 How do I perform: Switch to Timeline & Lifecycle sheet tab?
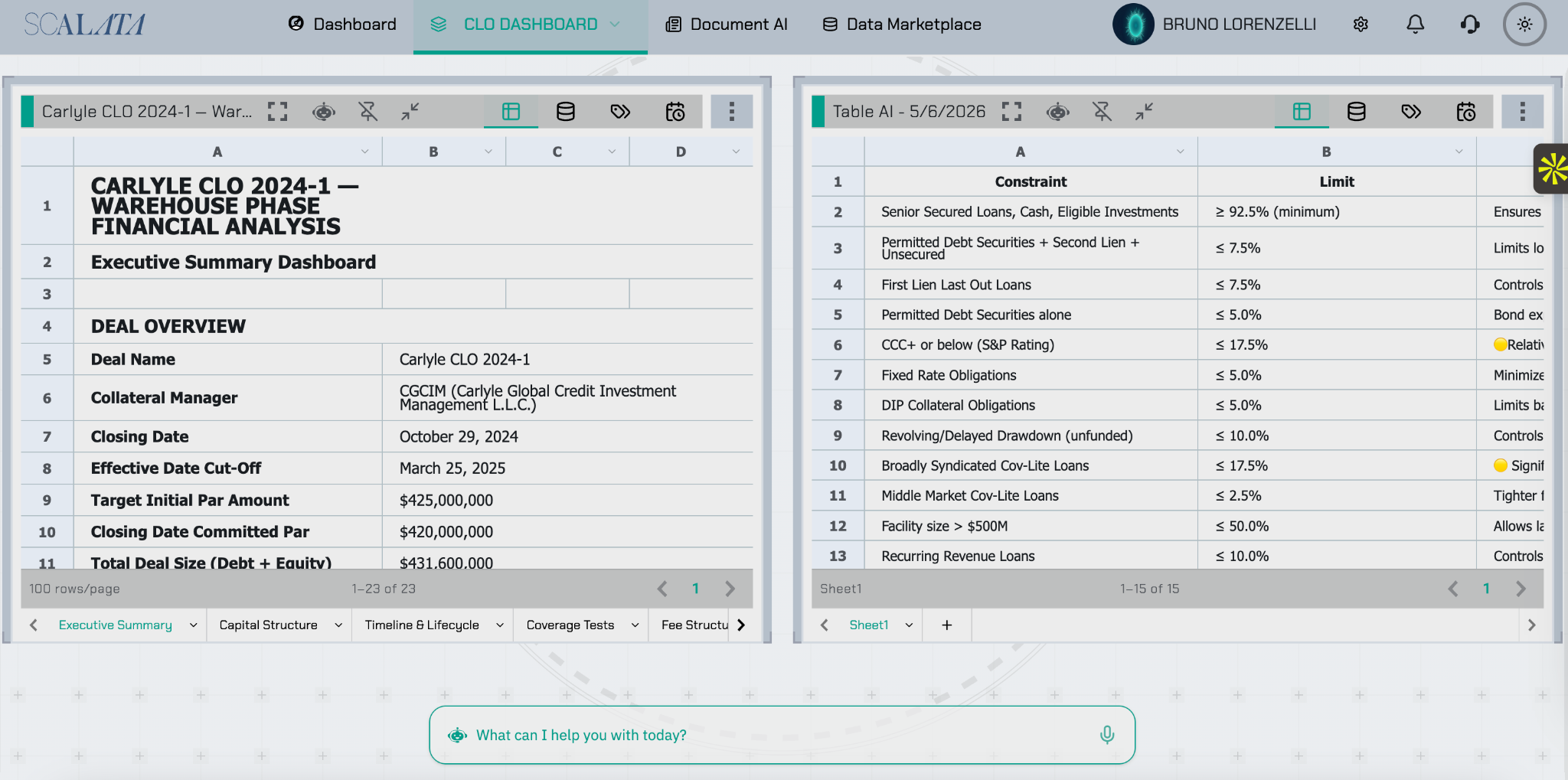coord(422,625)
